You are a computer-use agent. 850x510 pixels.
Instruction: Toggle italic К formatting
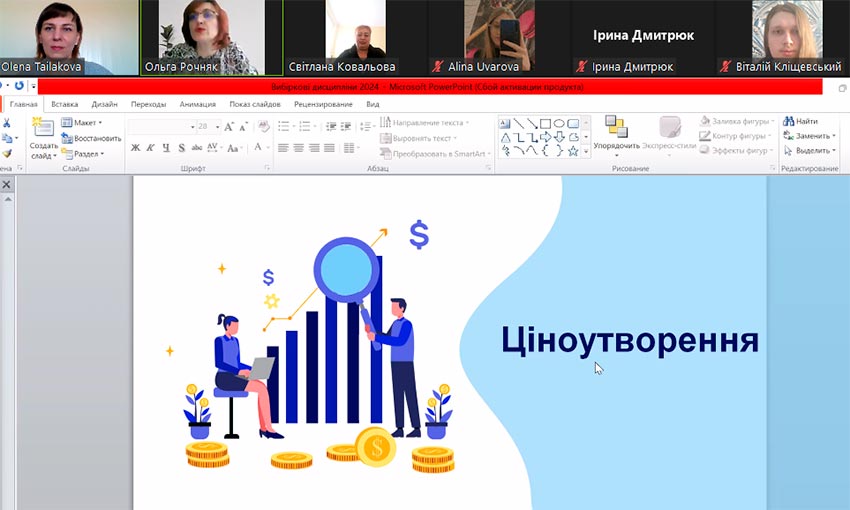pyautogui.click(x=151, y=147)
